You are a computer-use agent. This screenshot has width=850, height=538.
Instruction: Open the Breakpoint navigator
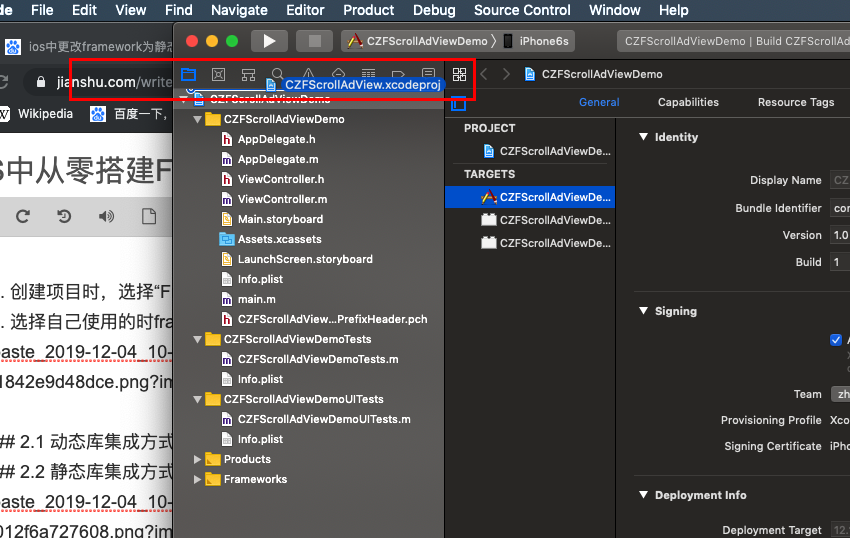pyautogui.click(x=398, y=74)
